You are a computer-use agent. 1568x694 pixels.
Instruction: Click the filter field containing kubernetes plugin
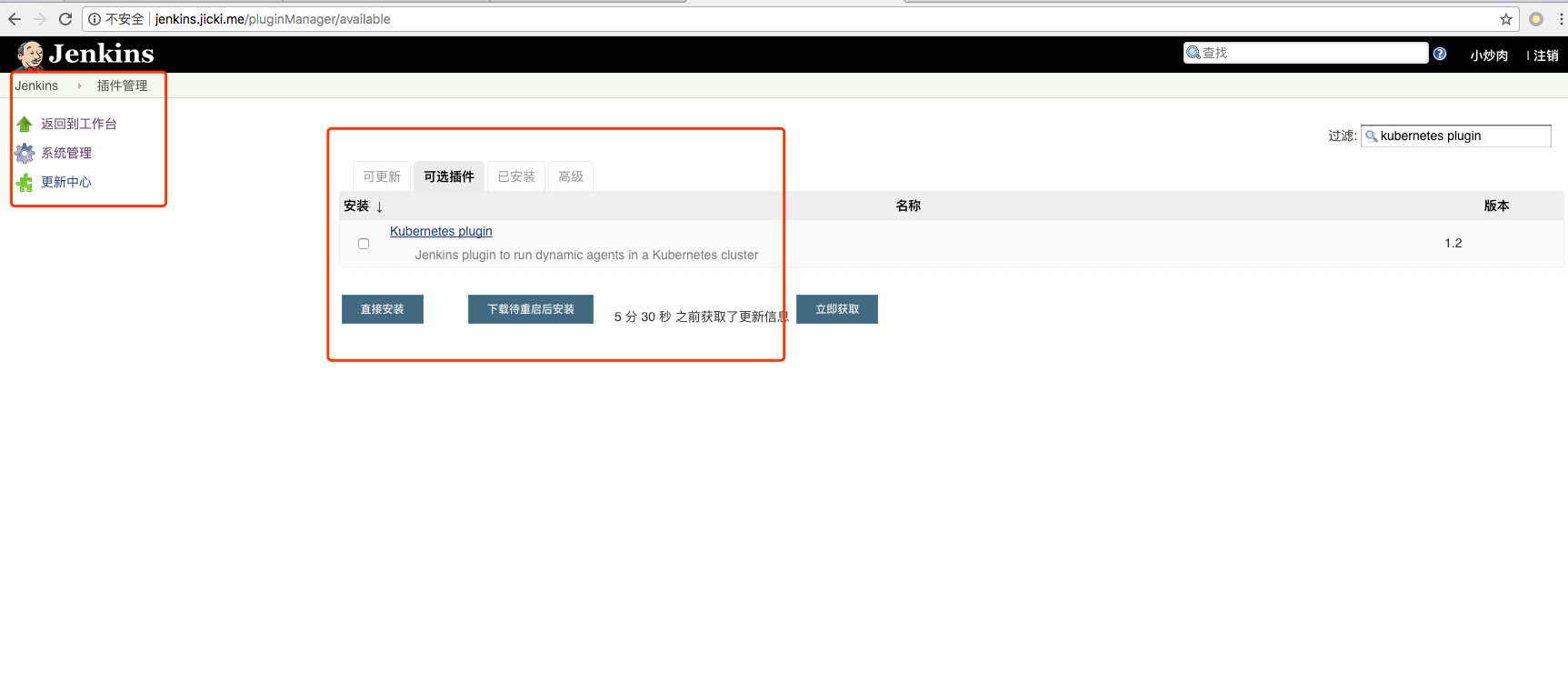point(1456,136)
